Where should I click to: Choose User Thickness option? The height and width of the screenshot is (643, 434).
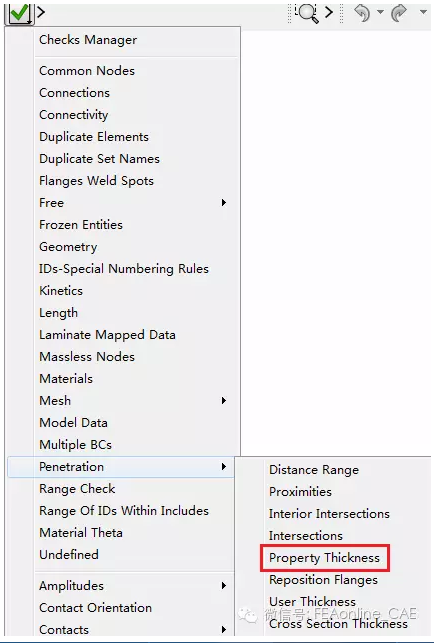(312, 602)
